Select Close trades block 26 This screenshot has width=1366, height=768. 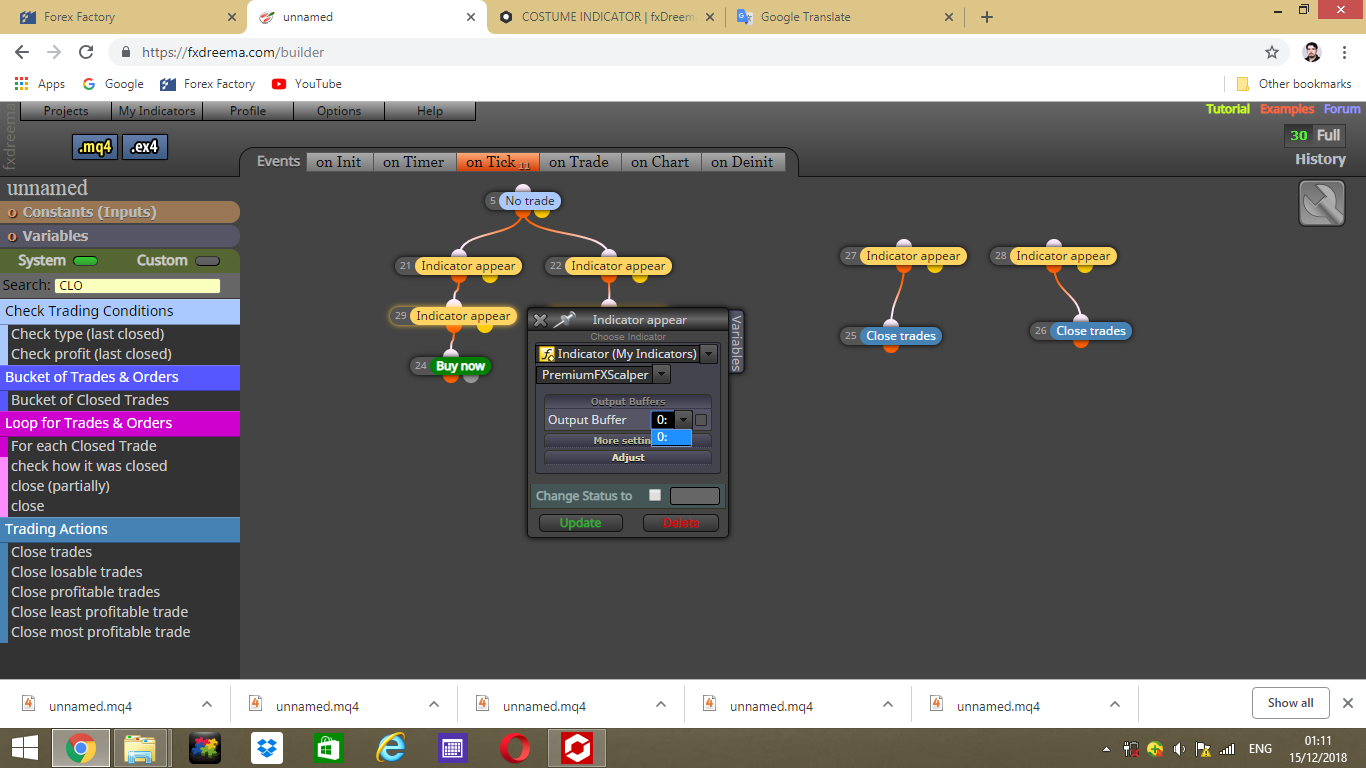(x=1091, y=331)
